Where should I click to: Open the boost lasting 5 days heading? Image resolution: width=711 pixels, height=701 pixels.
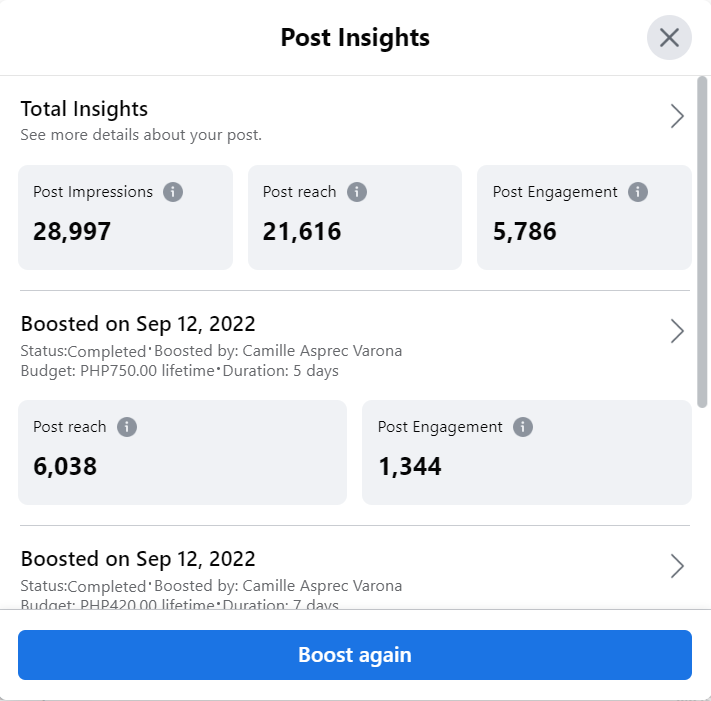click(138, 324)
